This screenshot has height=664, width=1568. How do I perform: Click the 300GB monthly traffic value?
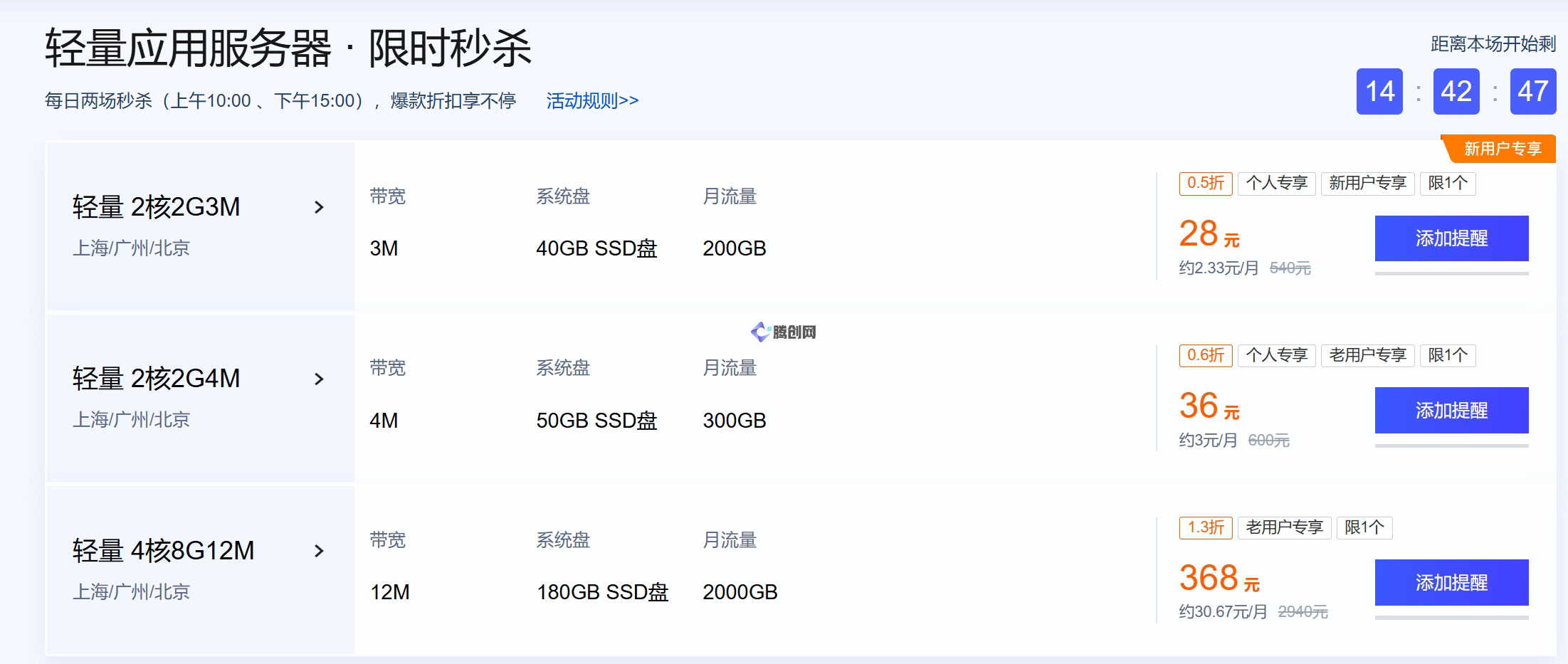[735, 421]
